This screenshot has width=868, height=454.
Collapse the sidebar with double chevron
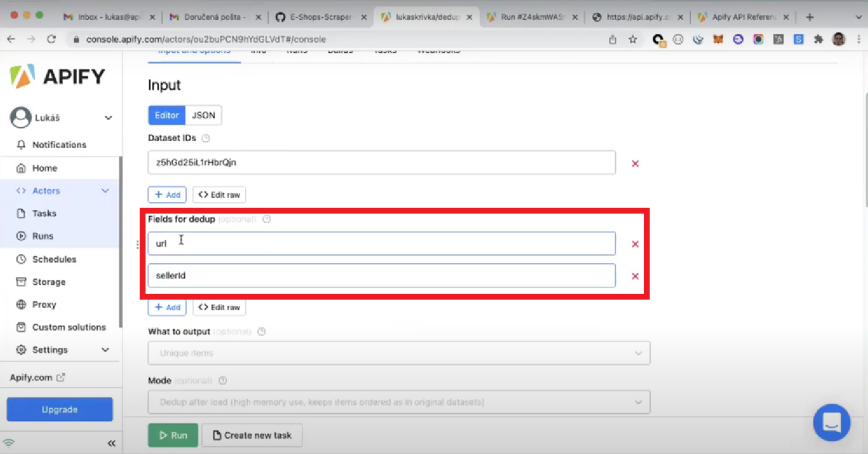(111, 443)
